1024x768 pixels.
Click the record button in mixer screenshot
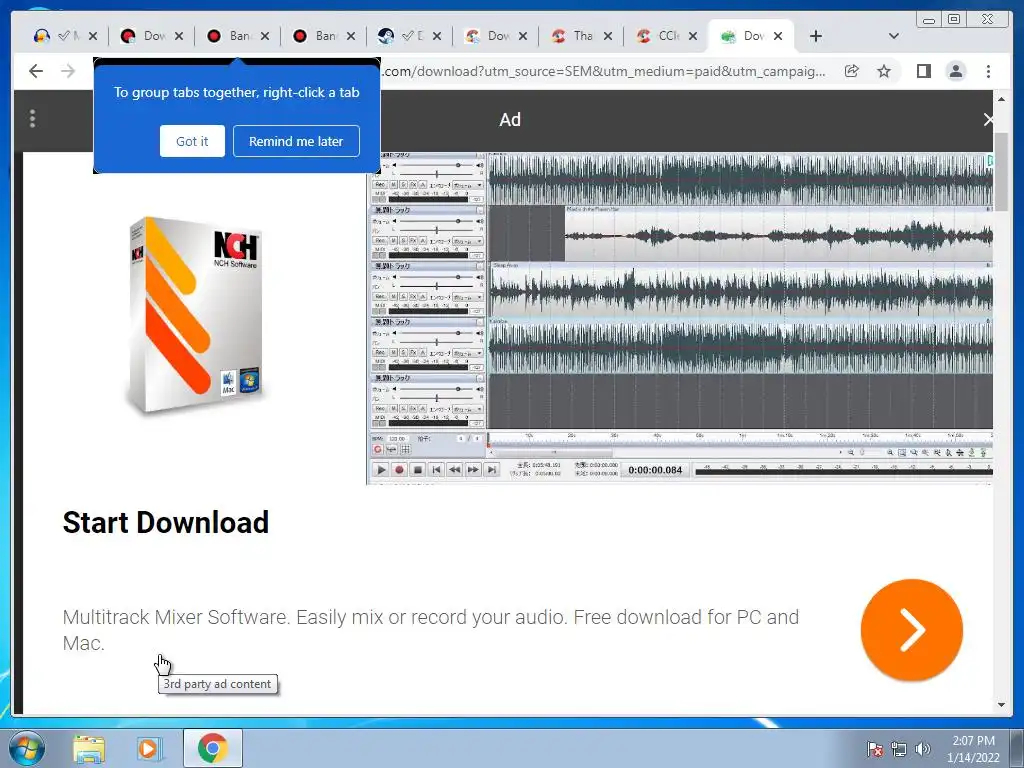[x=400, y=470]
